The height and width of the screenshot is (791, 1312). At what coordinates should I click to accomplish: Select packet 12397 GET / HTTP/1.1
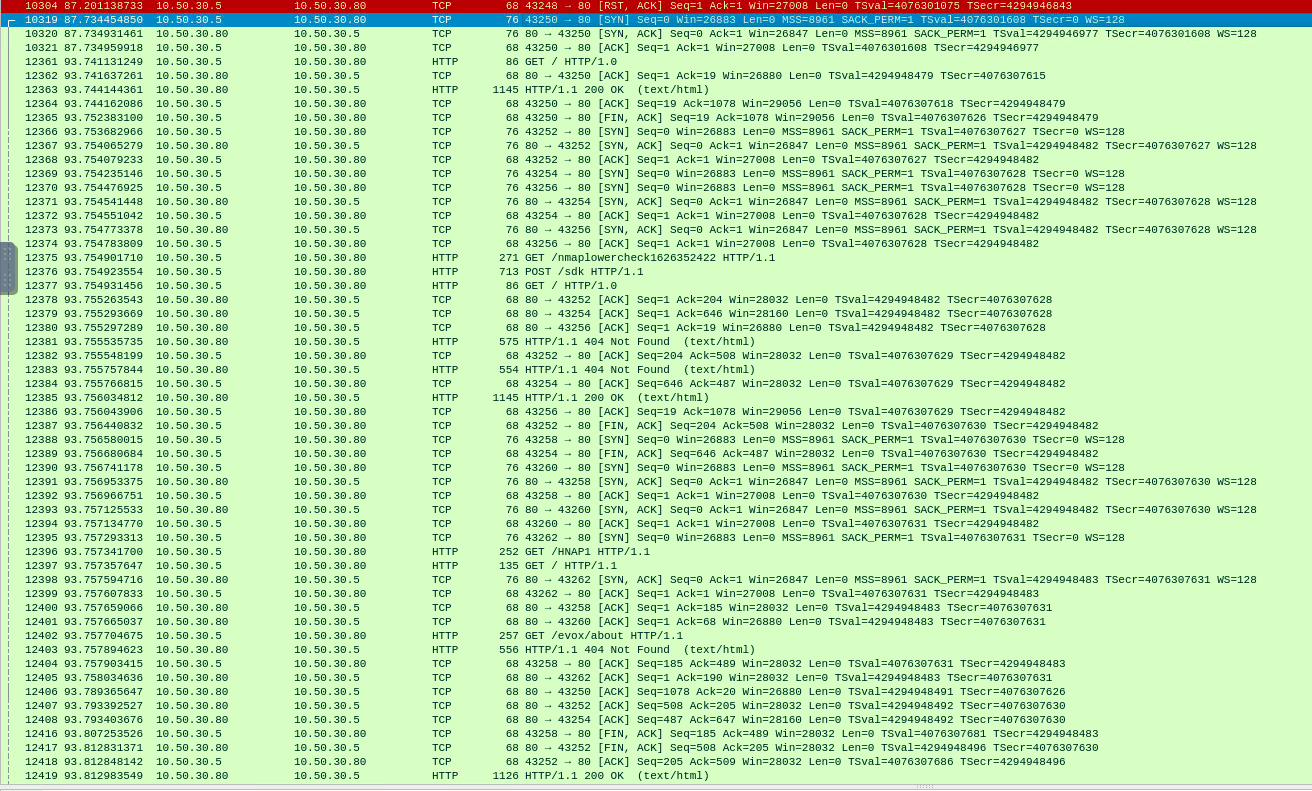click(600, 566)
